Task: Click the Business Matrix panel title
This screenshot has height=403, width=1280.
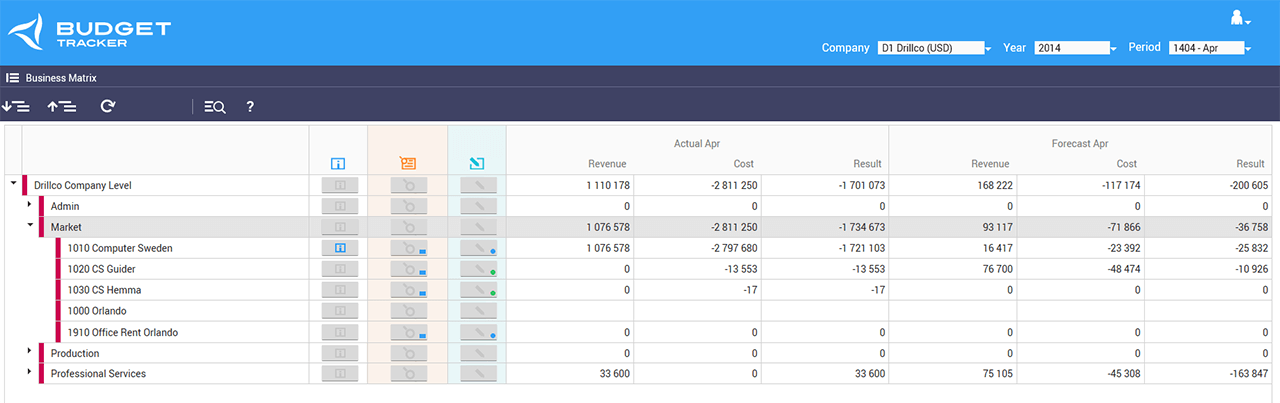Action: coord(61,77)
